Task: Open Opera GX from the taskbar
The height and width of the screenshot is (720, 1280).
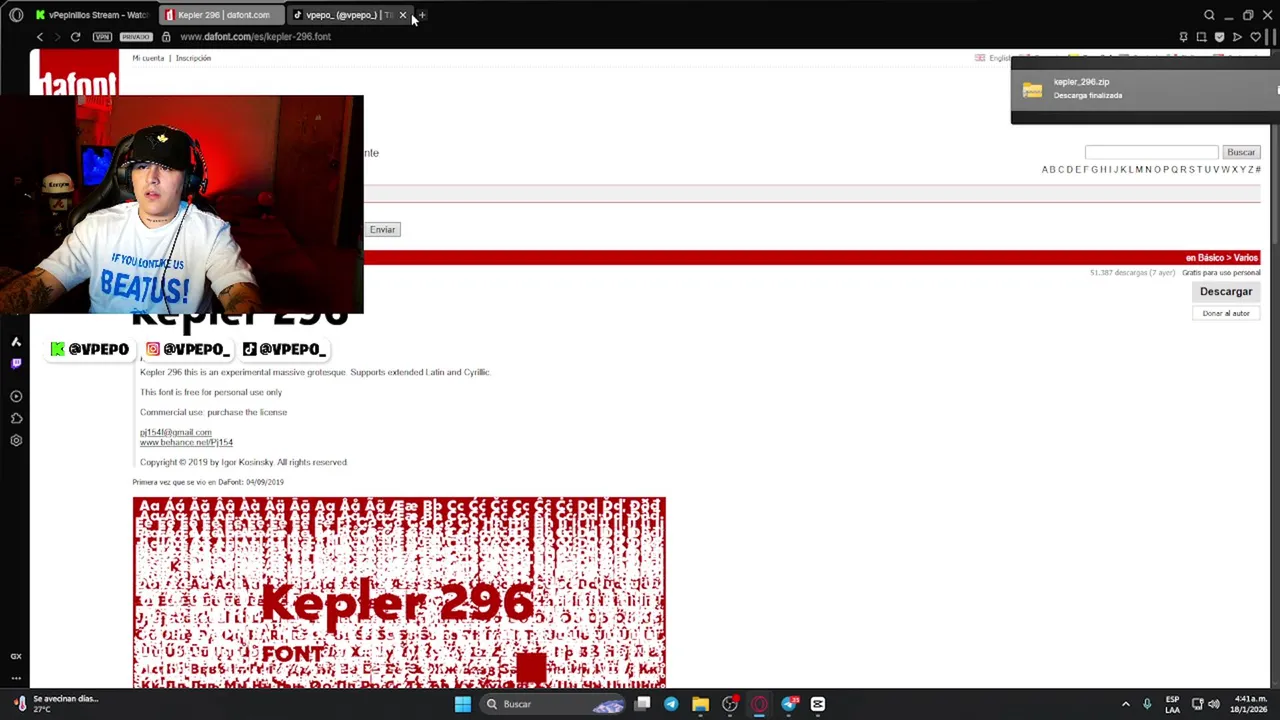Action: (759, 704)
